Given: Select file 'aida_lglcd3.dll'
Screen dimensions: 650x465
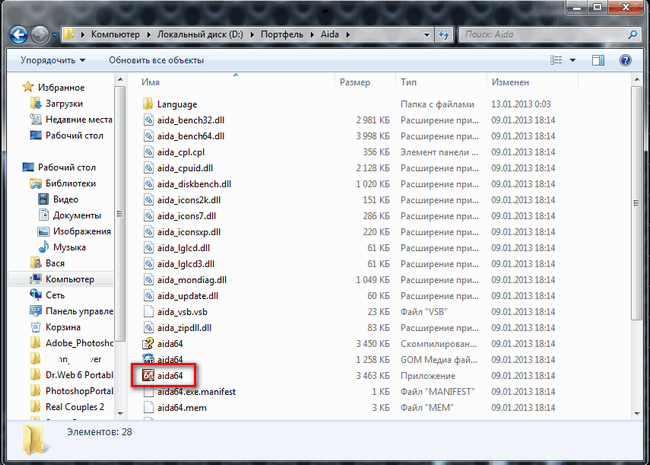Looking at the screenshot, I should pos(186,264).
